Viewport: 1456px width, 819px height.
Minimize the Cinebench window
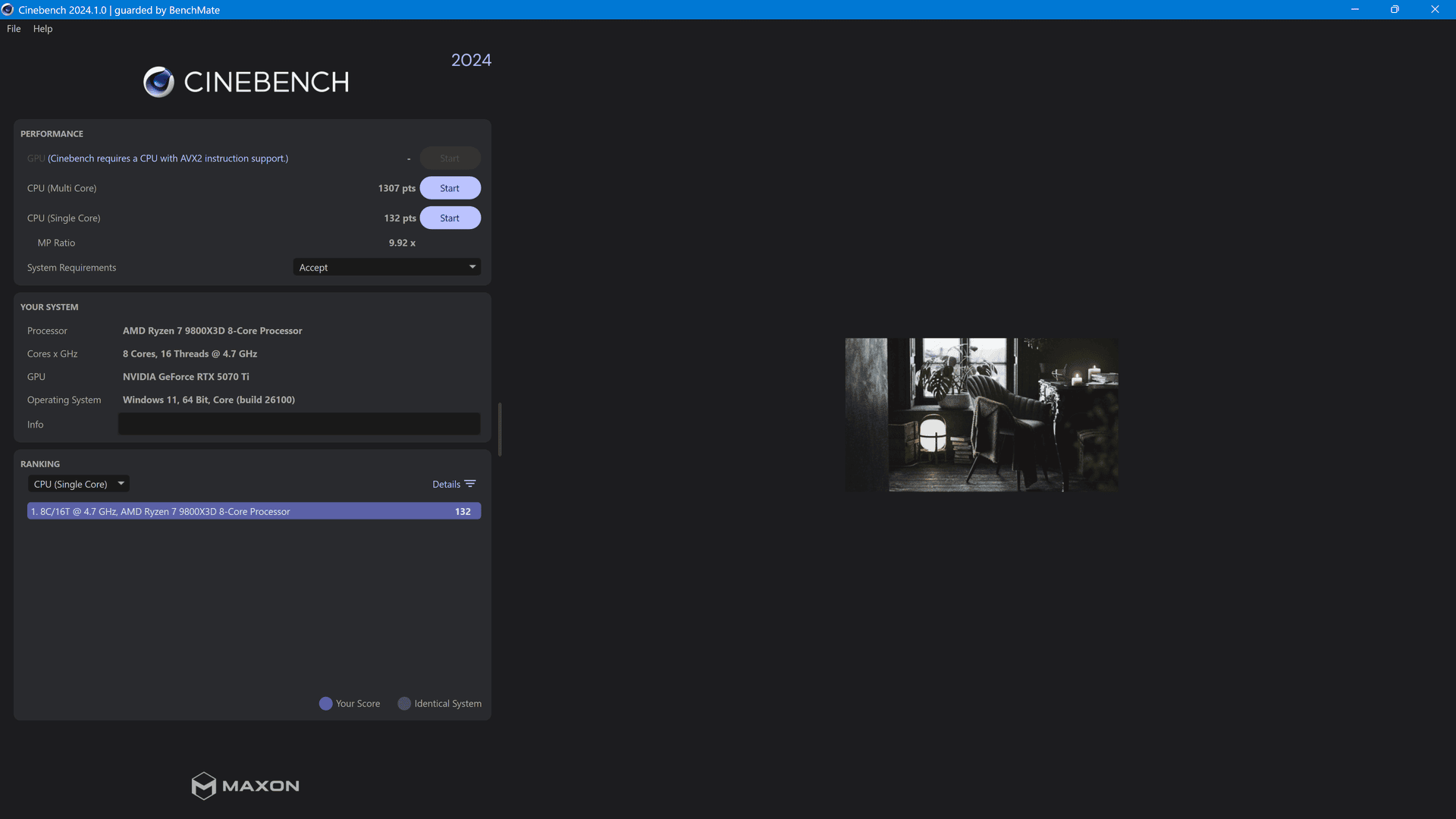1354,10
